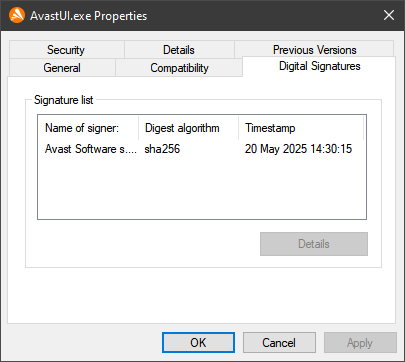Select the Avast Software signer entry
The image size is (405, 362).
tap(91, 149)
